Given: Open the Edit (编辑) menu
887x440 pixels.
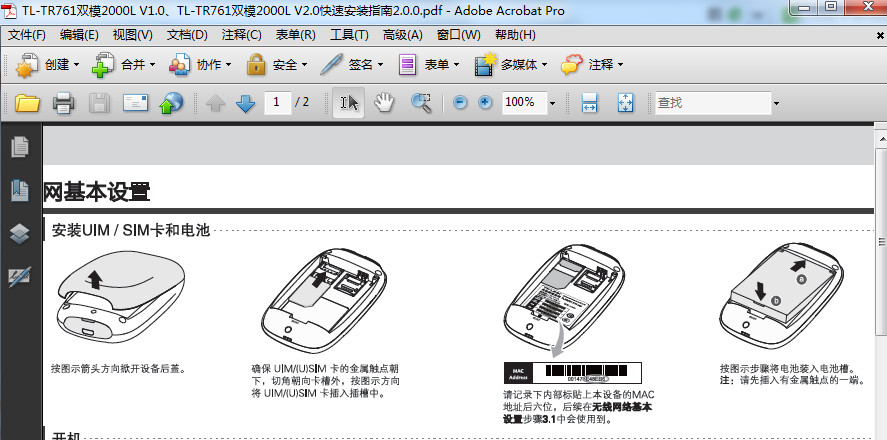Looking at the screenshot, I should point(79,35).
